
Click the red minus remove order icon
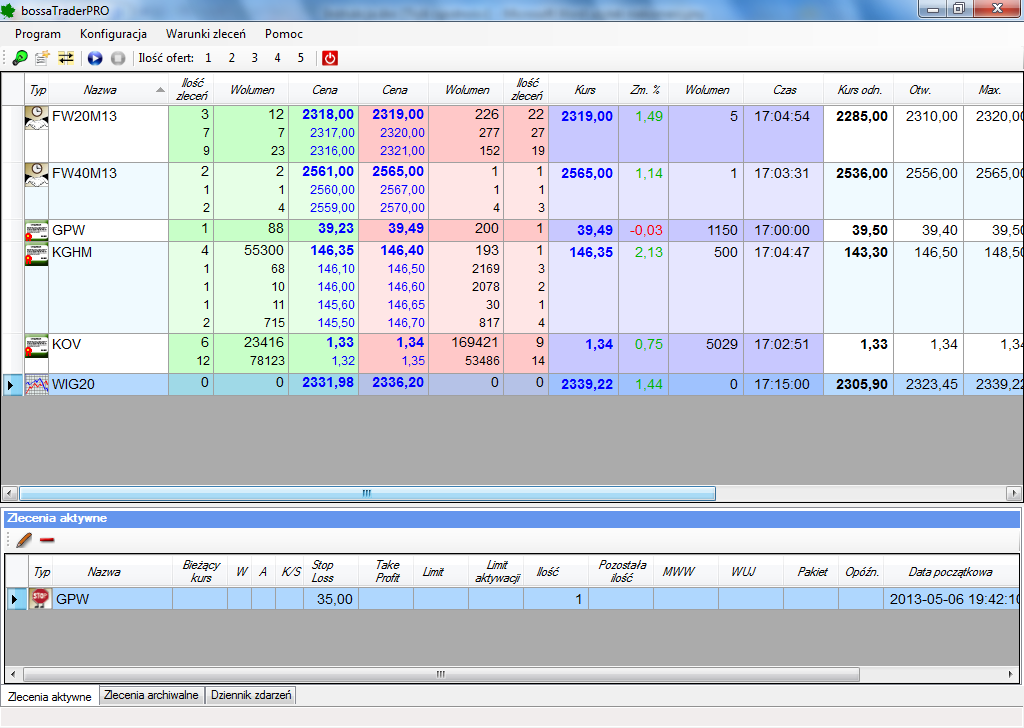[x=47, y=540]
